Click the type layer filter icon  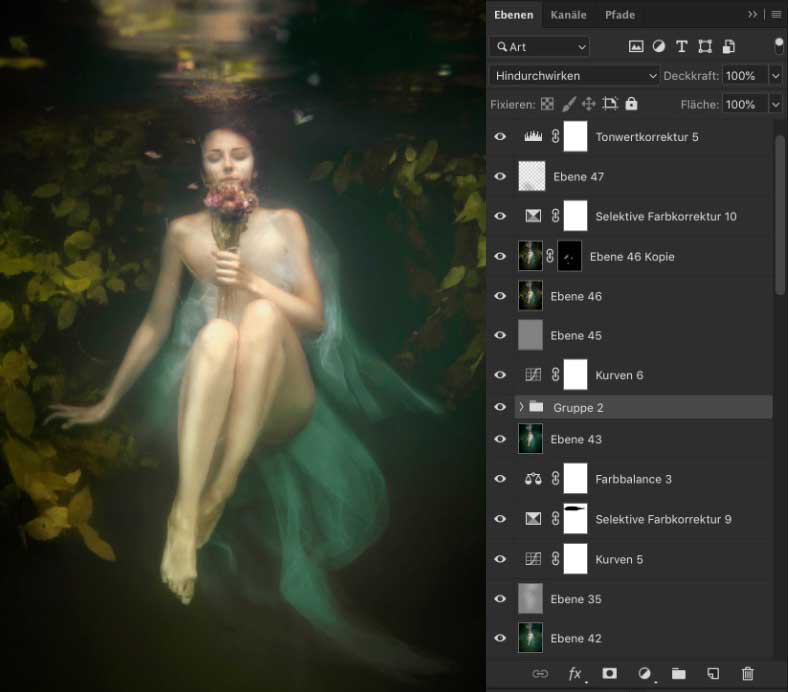click(682, 47)
